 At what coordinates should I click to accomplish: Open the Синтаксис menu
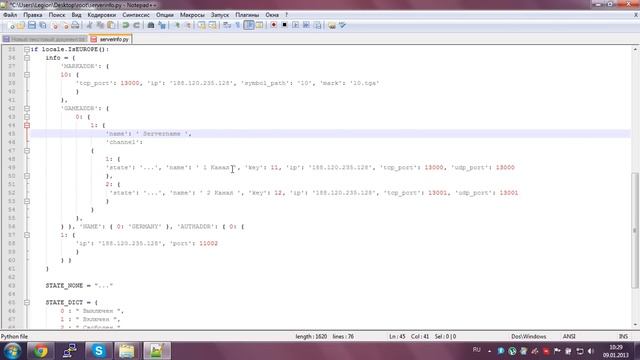click(x=136, y=15)
